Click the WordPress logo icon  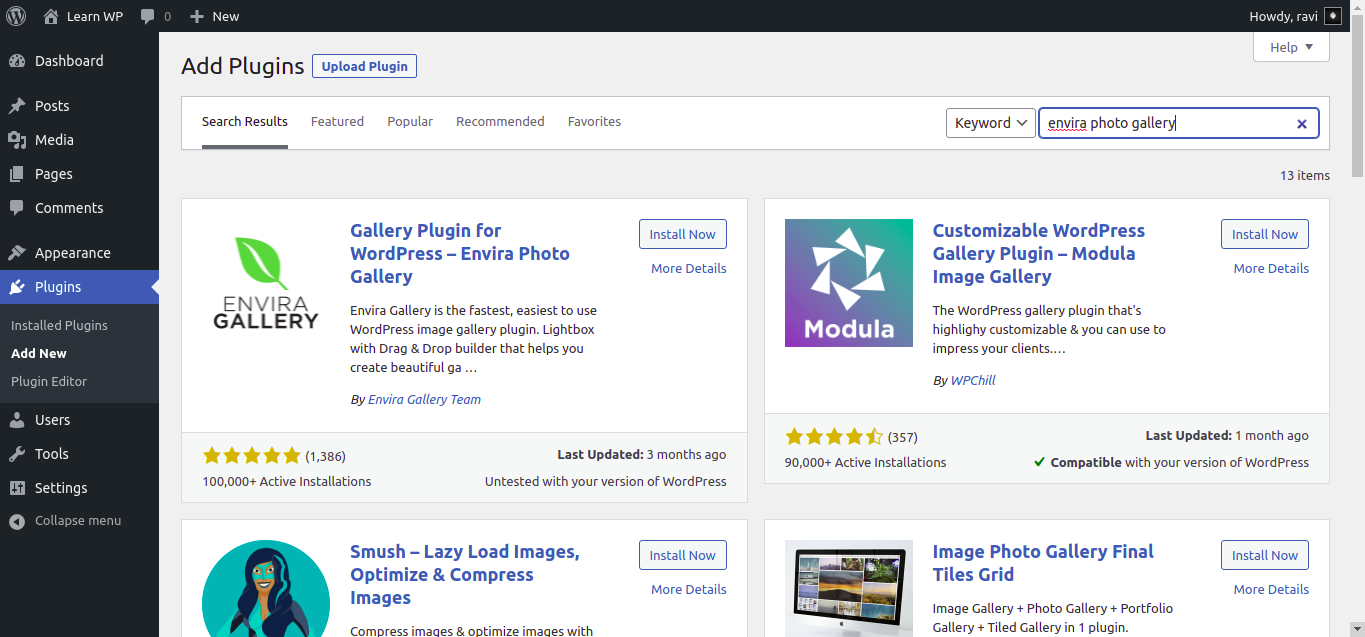pyautogui.click(x=16, y=16)
